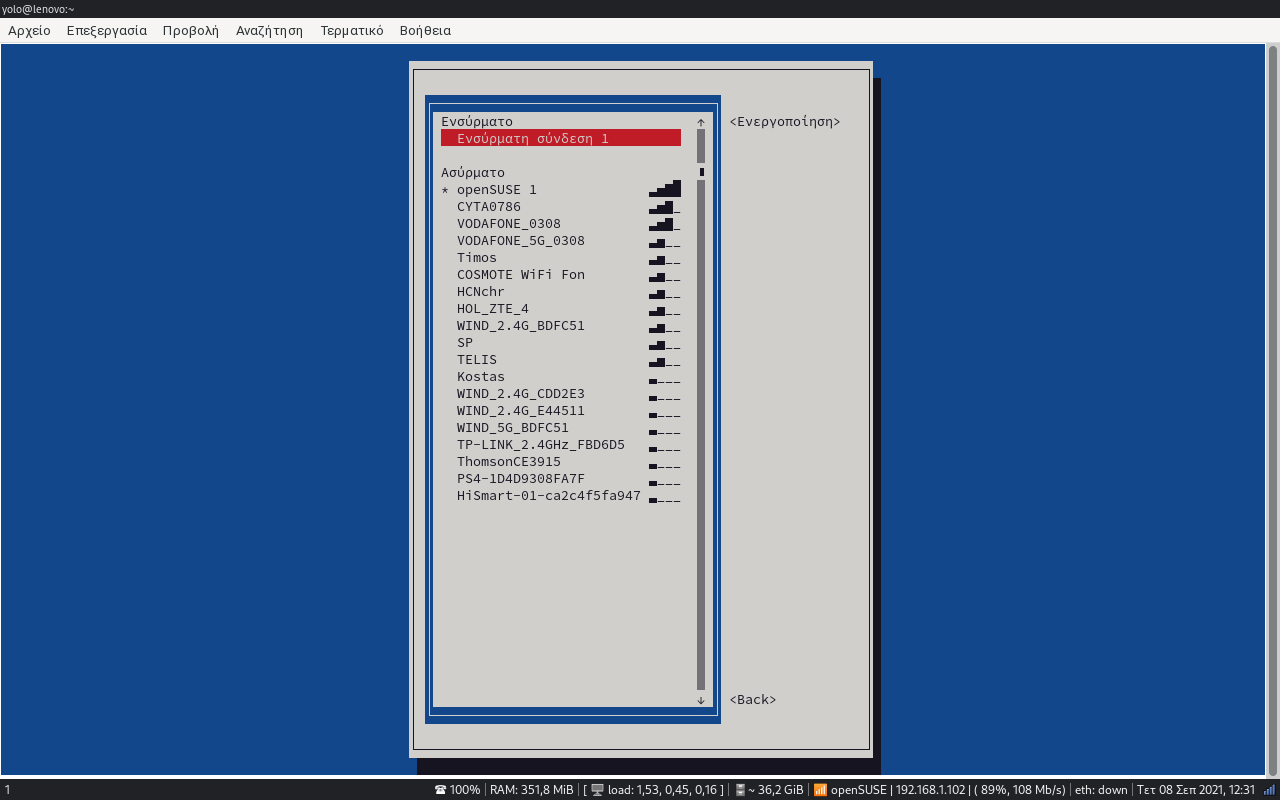Screen dimensions: 1280x800
Task: Click the scroll-down arrow of the network list
Action: click(701, 700)
